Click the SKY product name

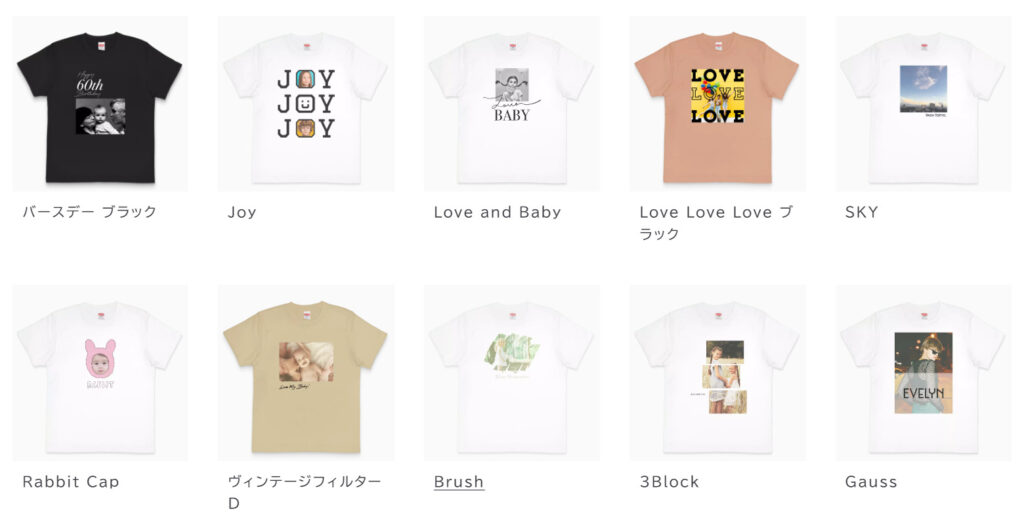coord(861,212)
